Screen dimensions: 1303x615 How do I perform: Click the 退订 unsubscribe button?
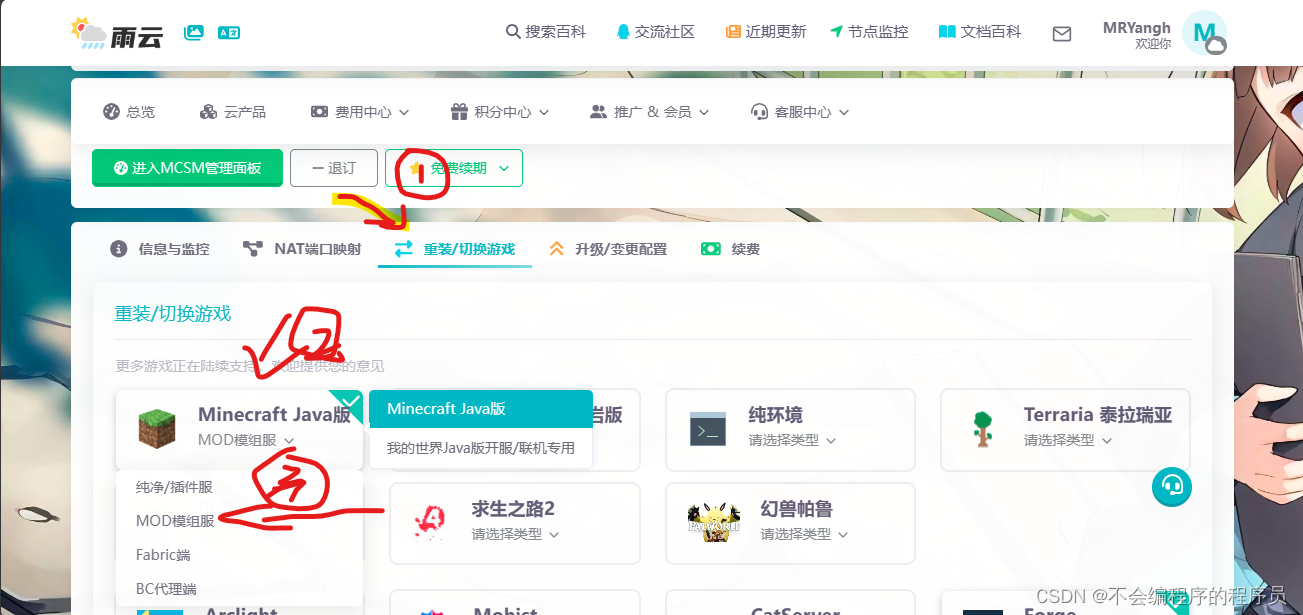(x=334, y=168)
